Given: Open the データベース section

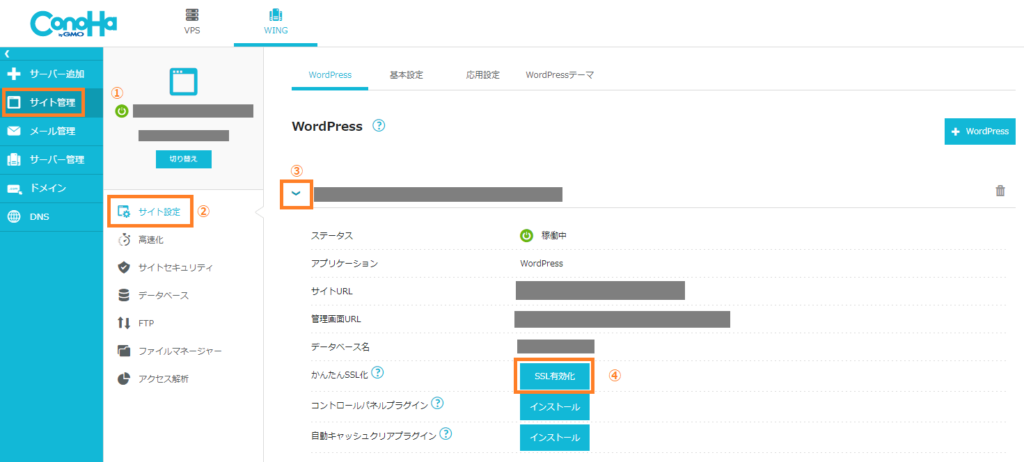Looking at the screenshot, I should (153, 295).
